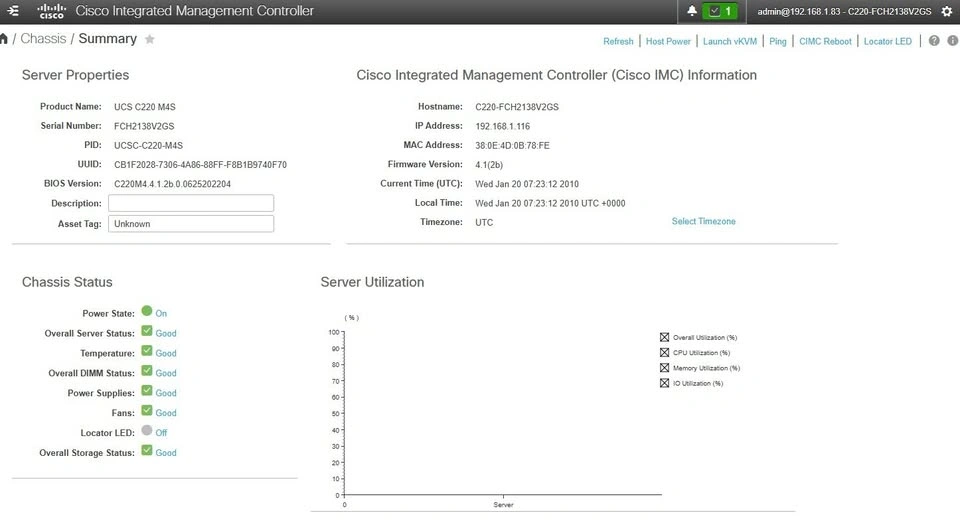
Task: Click the Power State On link
Action: tap(161, 313)
